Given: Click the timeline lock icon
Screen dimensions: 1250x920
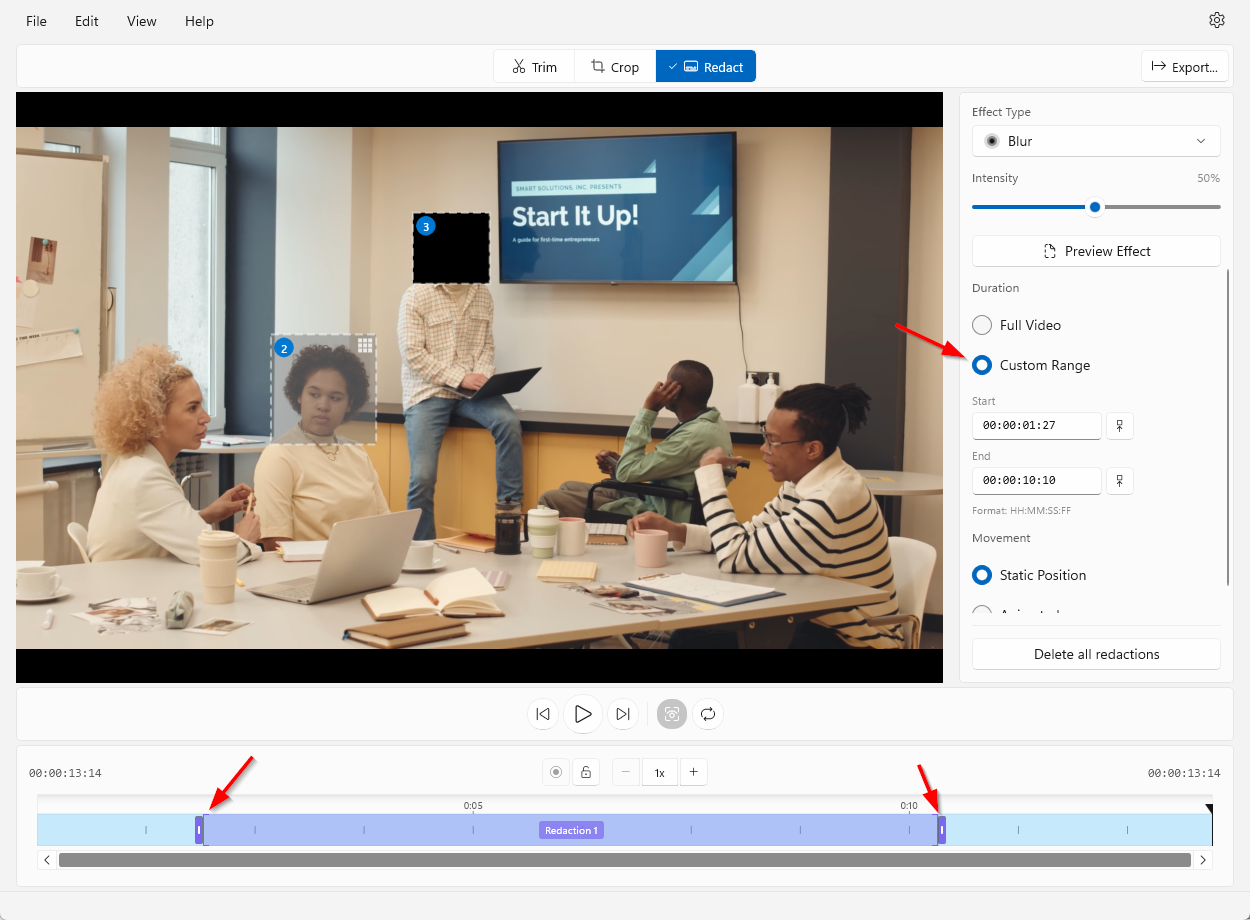Looking at the screenshot, I should [586, 772].
